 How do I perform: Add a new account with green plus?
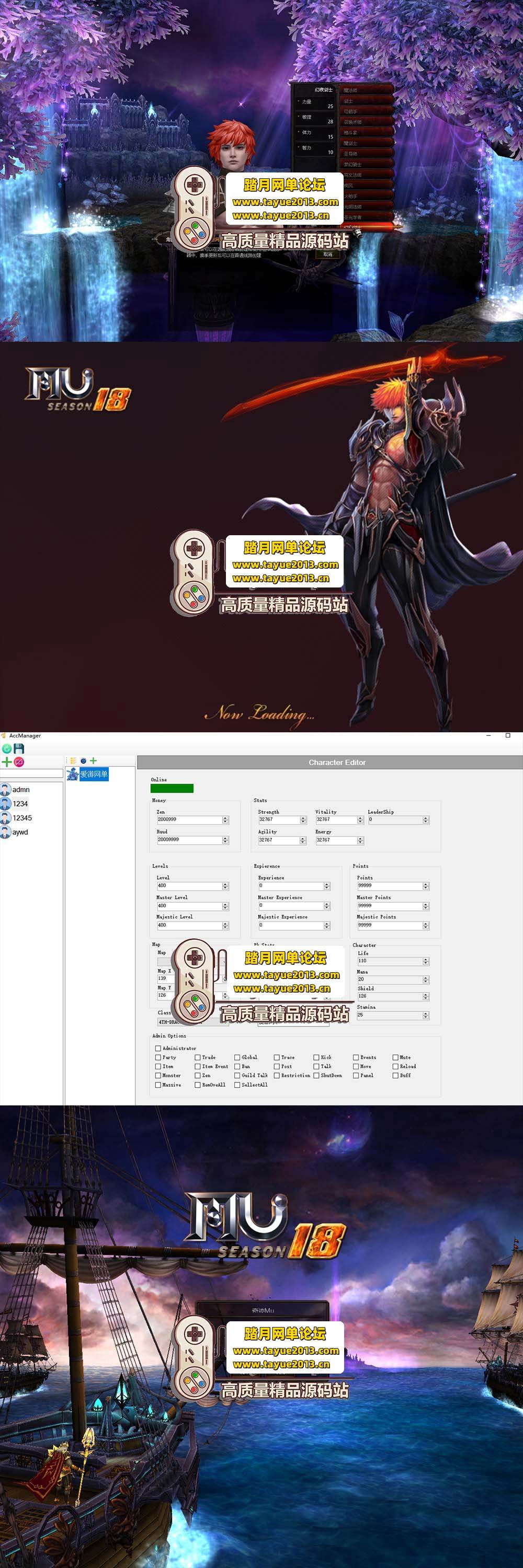(x=7, y=762)
